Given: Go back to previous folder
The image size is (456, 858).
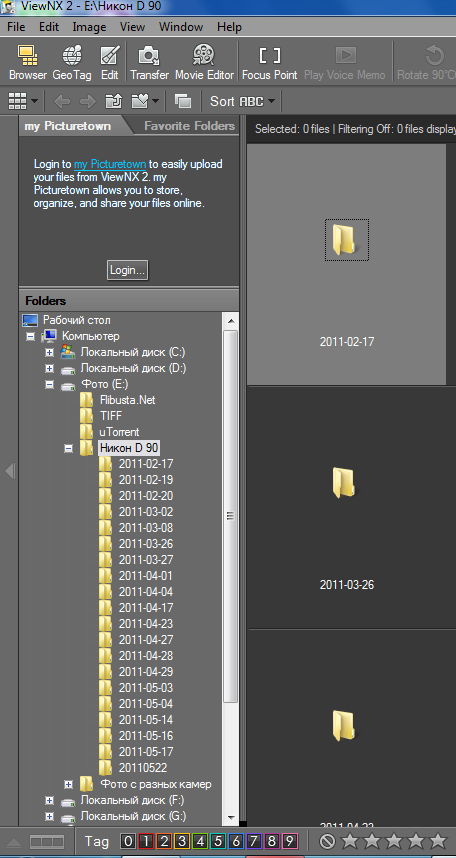Looking at the screenshot, I should click(62, 101).
